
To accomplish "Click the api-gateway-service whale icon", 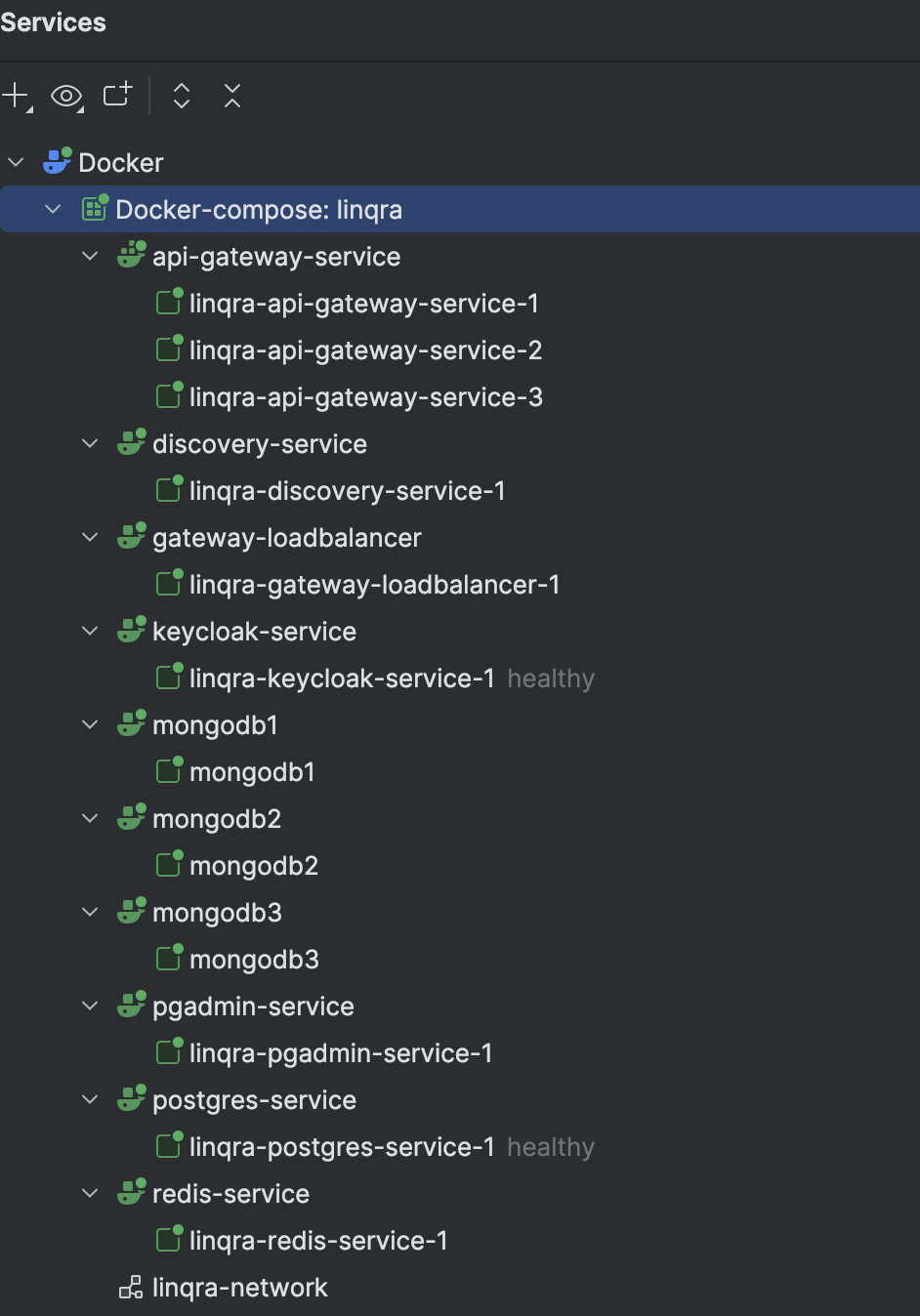I will [x=132, y=255].
